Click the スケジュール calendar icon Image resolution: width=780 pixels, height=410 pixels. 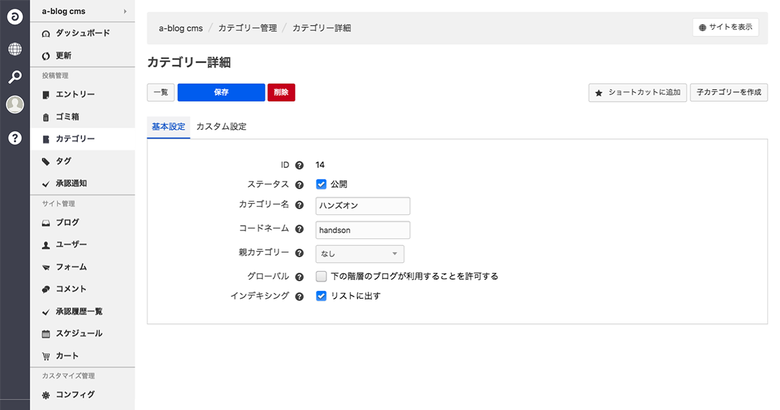pos(46,334)
